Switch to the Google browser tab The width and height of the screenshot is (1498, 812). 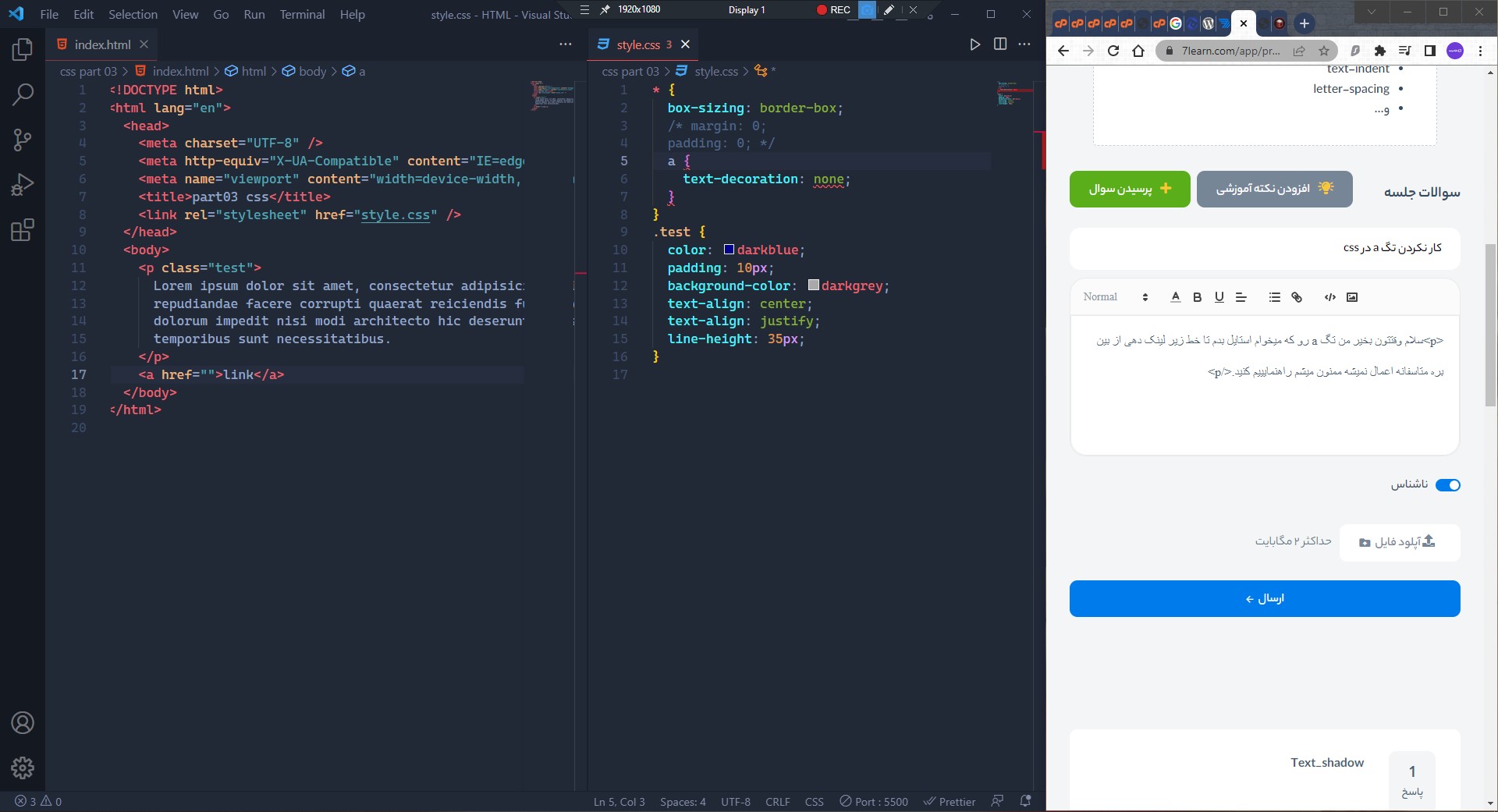pyautogui.click(x=1176, y=23)
